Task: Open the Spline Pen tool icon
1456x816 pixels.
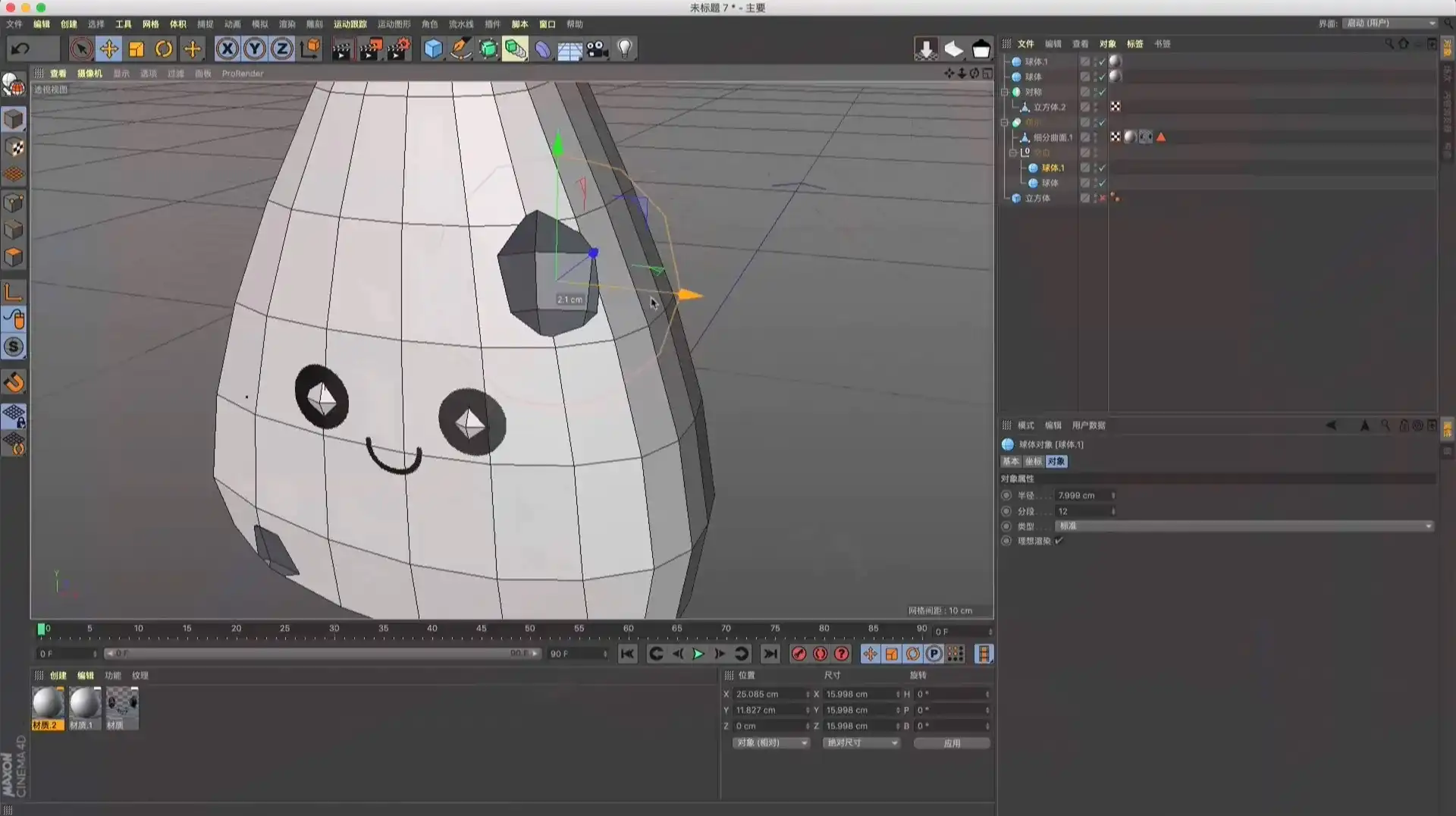Action: (x=460, y=49)
